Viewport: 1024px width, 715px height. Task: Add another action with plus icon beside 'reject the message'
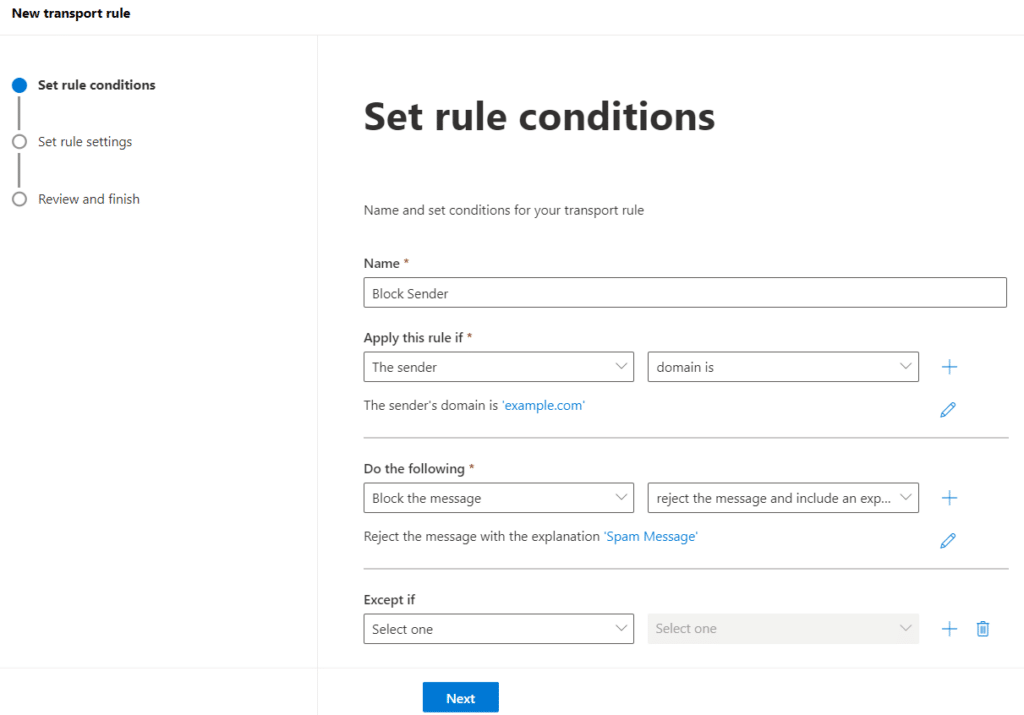(949, 498)
